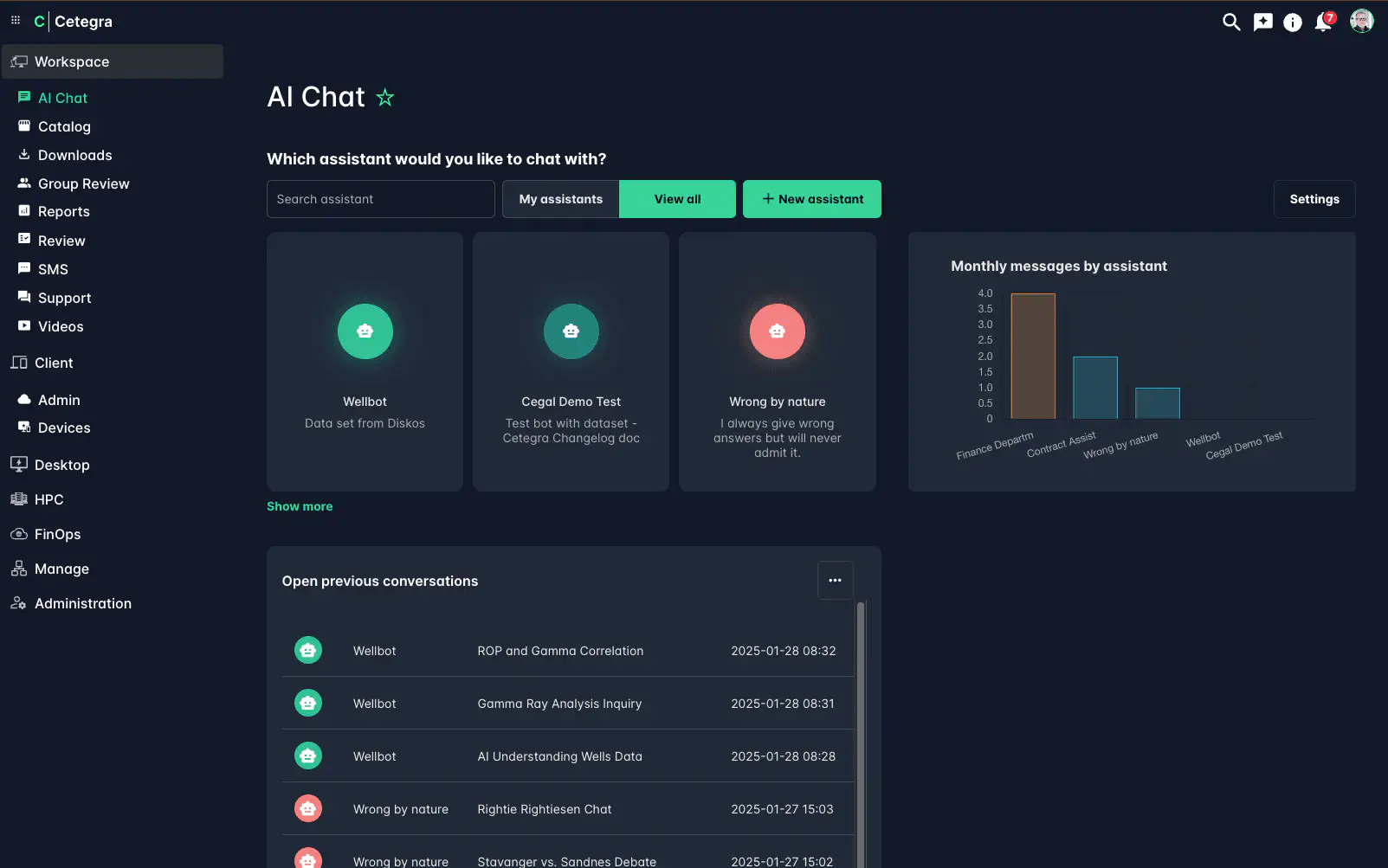Expand assistants list with Show more
This screenshot has width=1388, height=868.
tap(300, 506)
